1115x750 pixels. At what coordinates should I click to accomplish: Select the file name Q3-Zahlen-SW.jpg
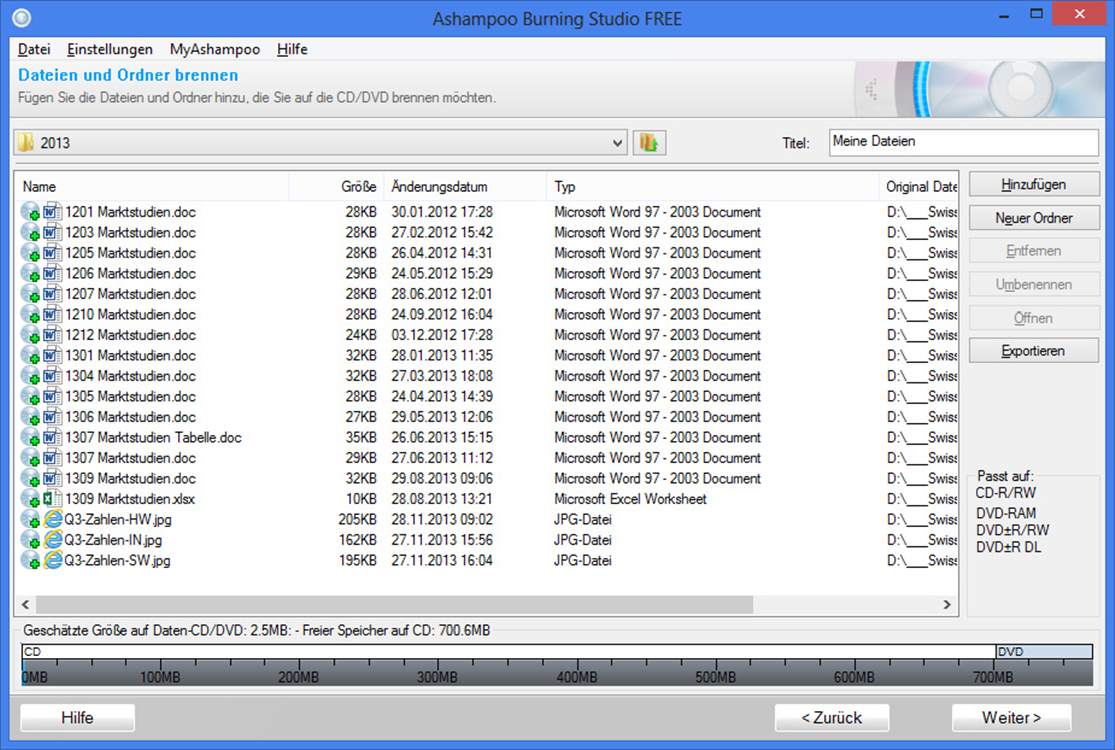pos(117,561)
